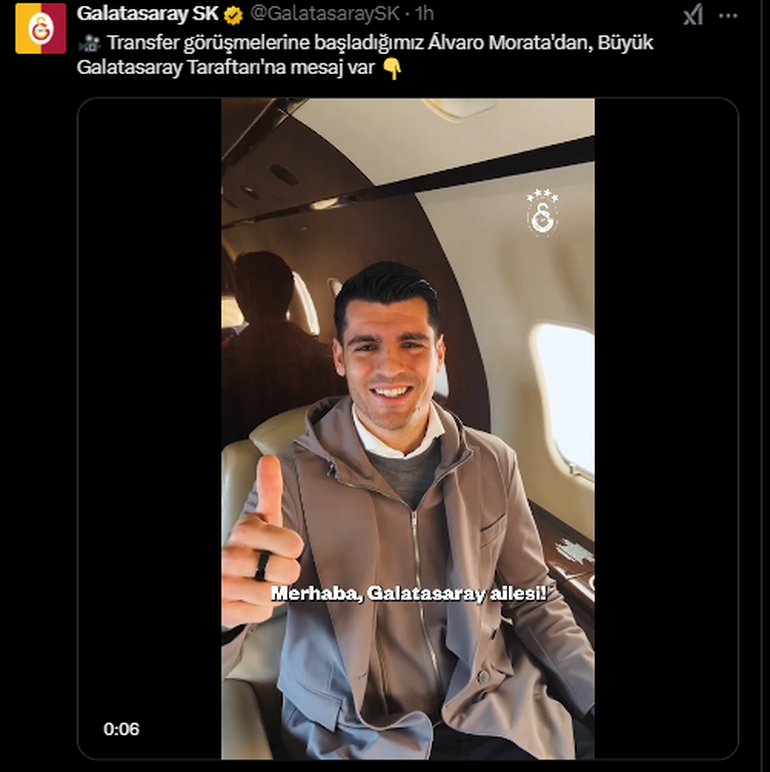The height and width of the screenshot is (772, 770).
Task: Open the three-dot more options menu
Action: [x=728, y=16]
